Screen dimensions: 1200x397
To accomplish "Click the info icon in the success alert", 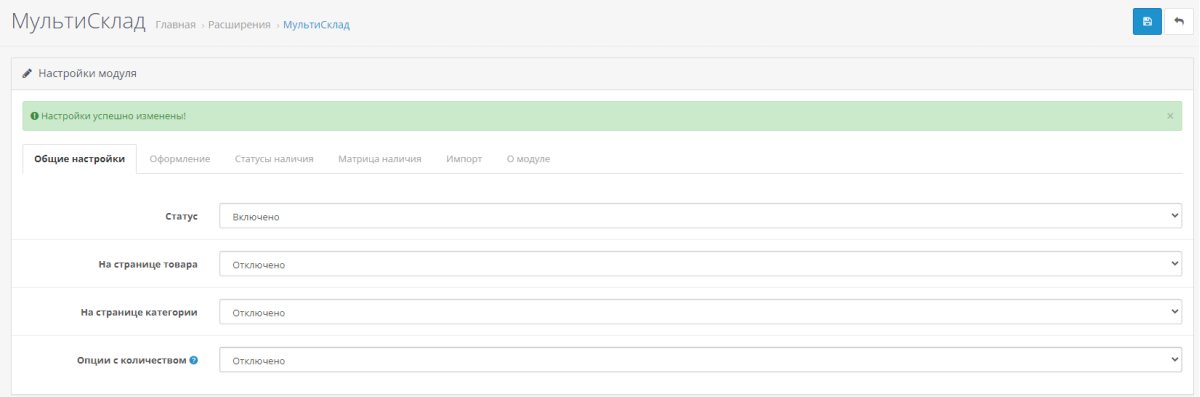I will (x=34, y=116).
